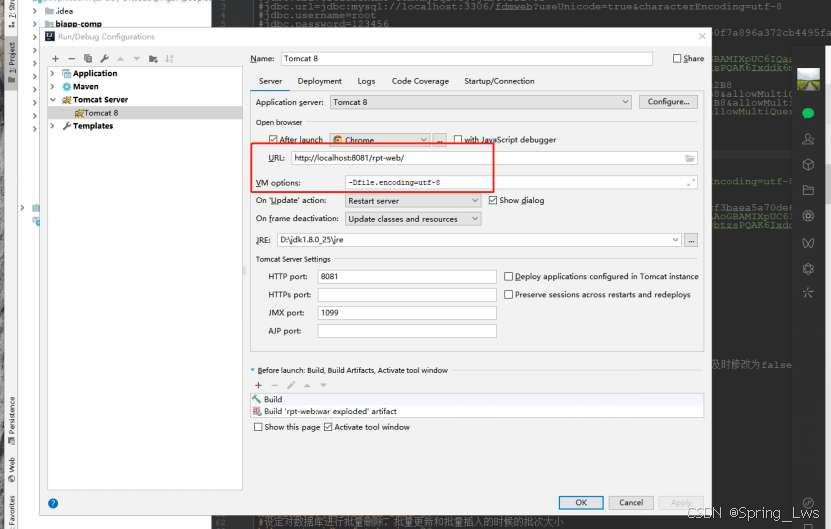Screen dimensions: 831x529
Task: Select Build 'rpt-web:war exploded' artifact row
Action: click(x=477, y=411)
